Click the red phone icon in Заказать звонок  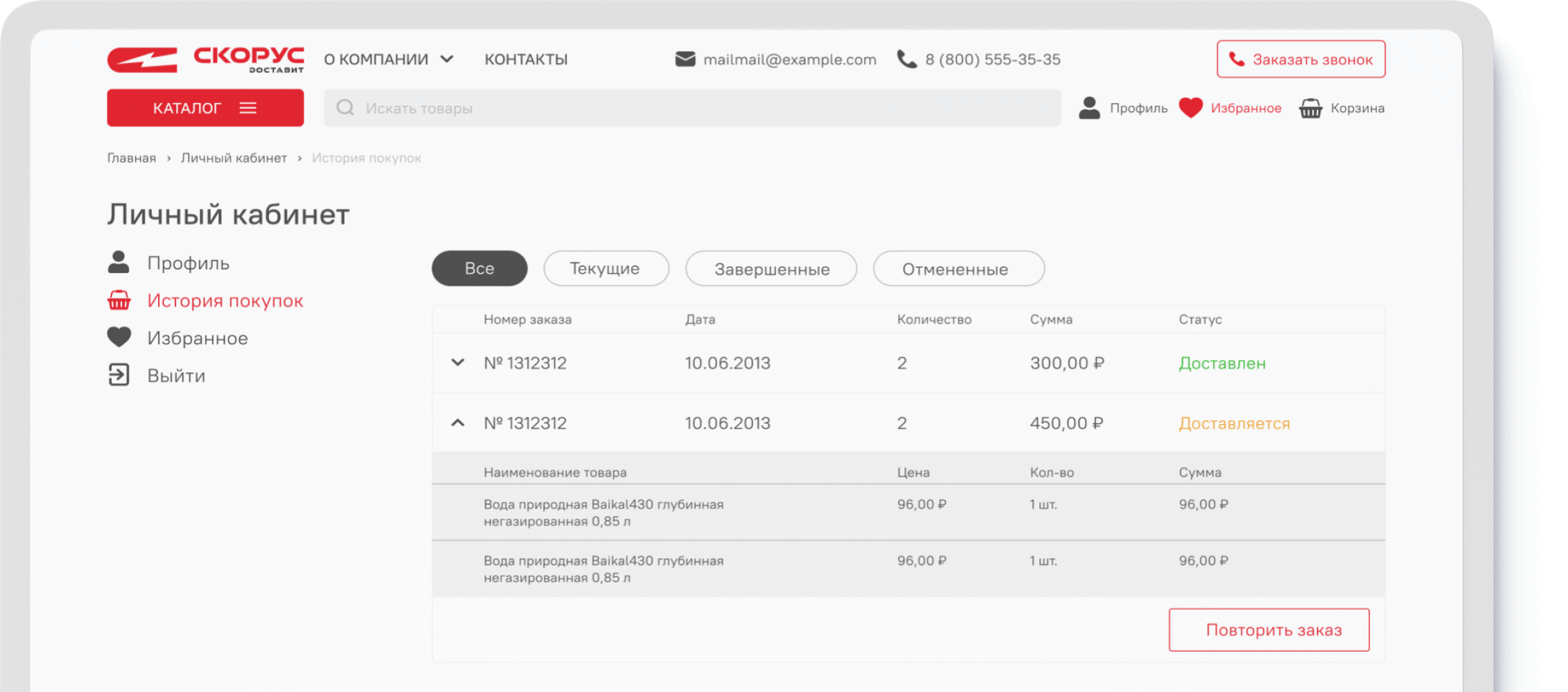[x=1236, y=59]
